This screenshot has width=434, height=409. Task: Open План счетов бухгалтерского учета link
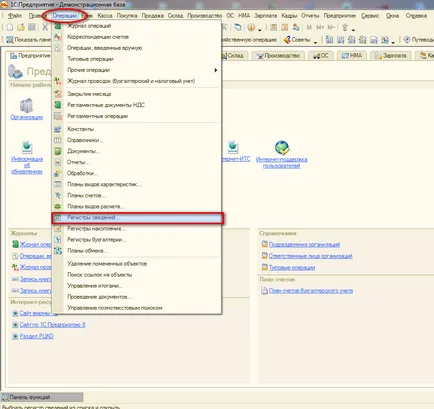coord(311,291)
